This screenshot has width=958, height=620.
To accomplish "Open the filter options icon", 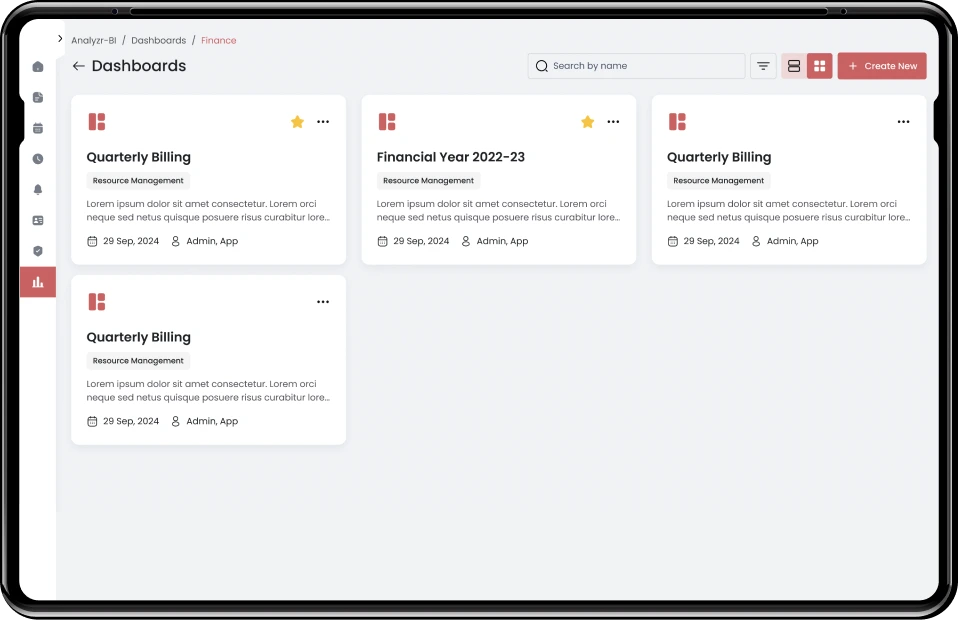I will coord(763,65).
